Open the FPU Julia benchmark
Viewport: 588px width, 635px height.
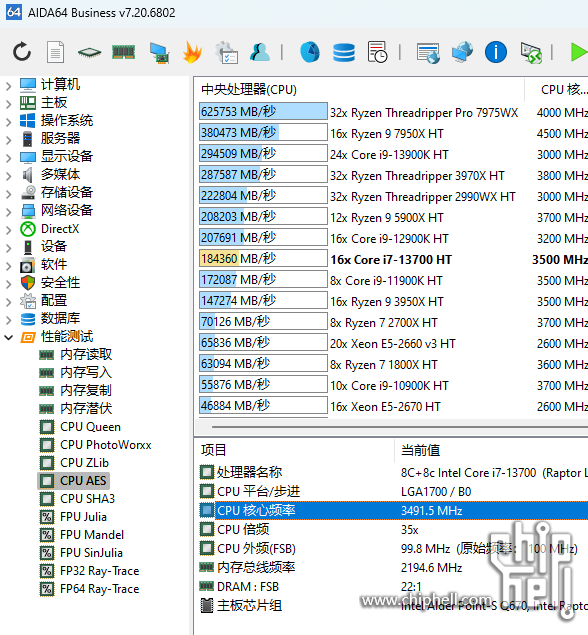[x=83, y=517]
